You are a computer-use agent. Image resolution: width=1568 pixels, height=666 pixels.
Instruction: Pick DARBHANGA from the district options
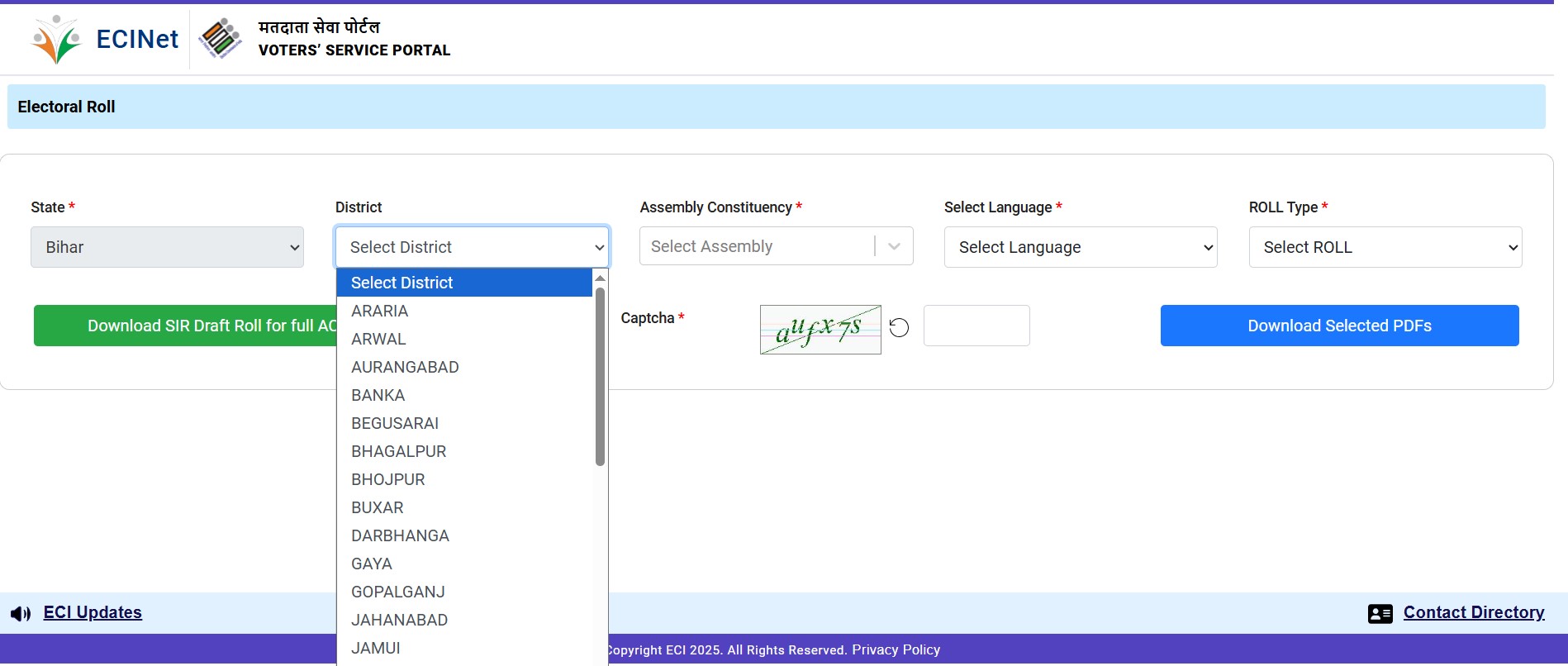coord(400,535)
